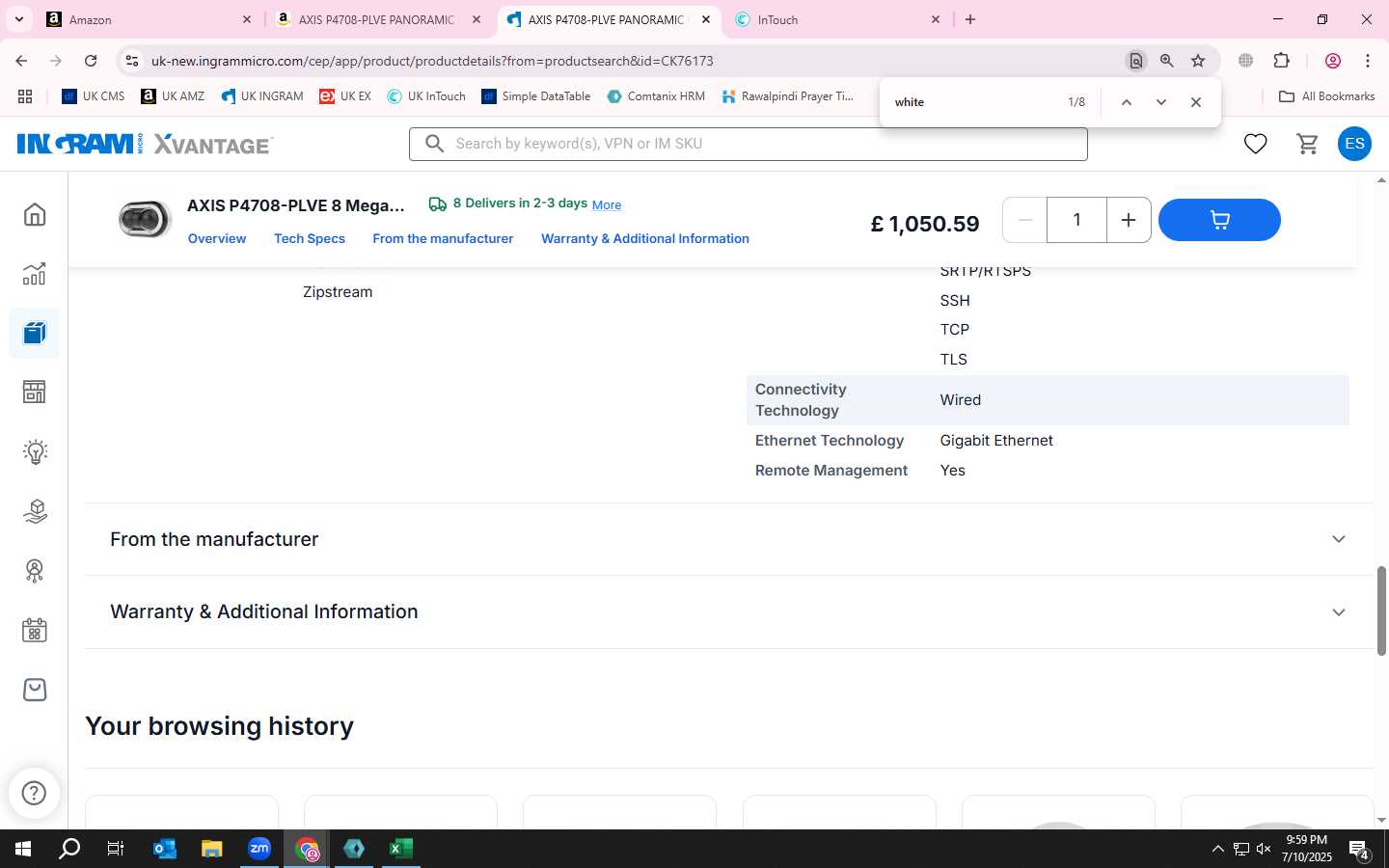The width and height of the screenshot is (1389, 868).
Task: Click the blue add to cart button
Action: pyautogui.click(x=1219, y=220)
